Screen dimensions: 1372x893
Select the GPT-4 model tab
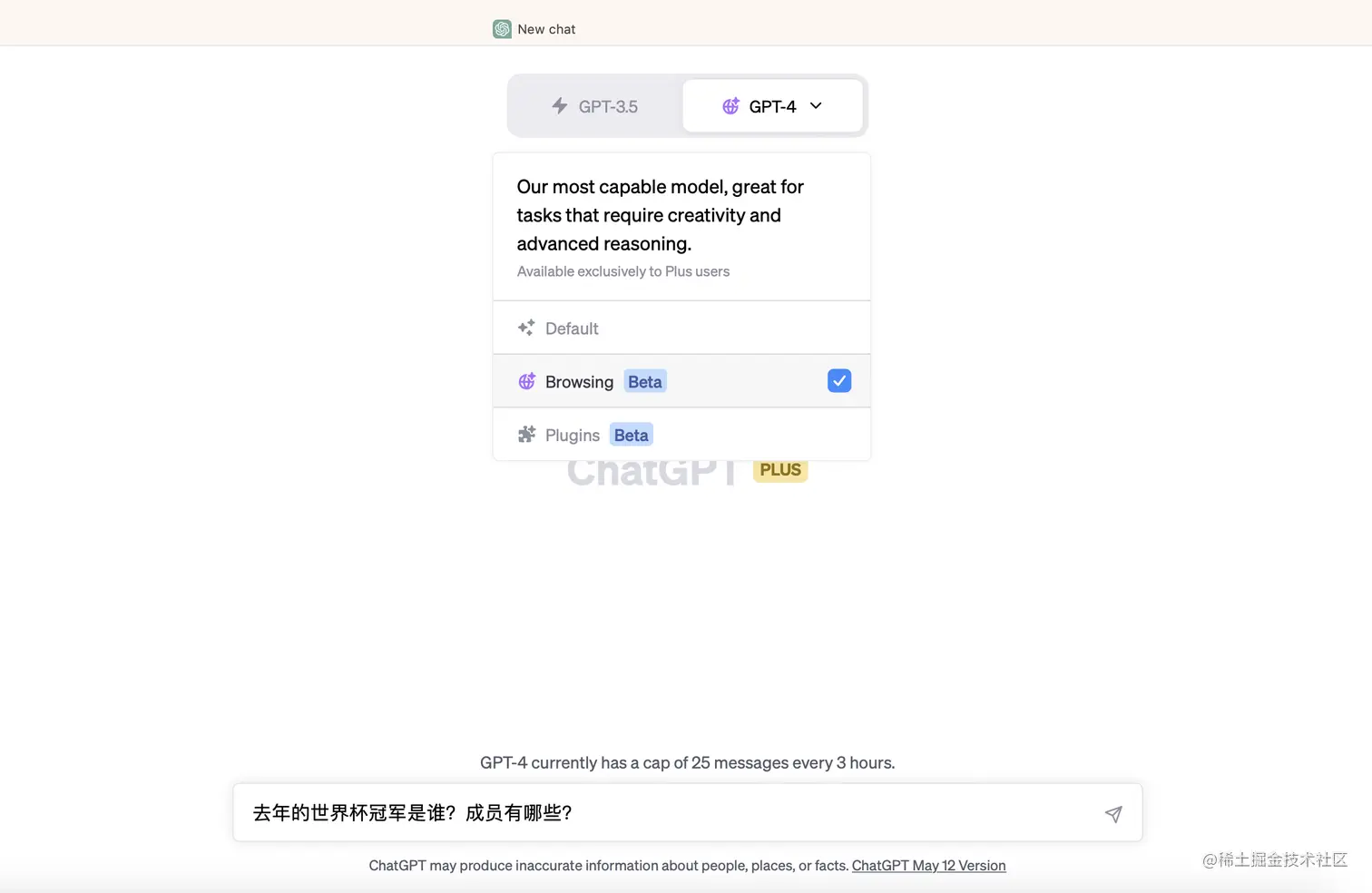[x=772, y=106]
